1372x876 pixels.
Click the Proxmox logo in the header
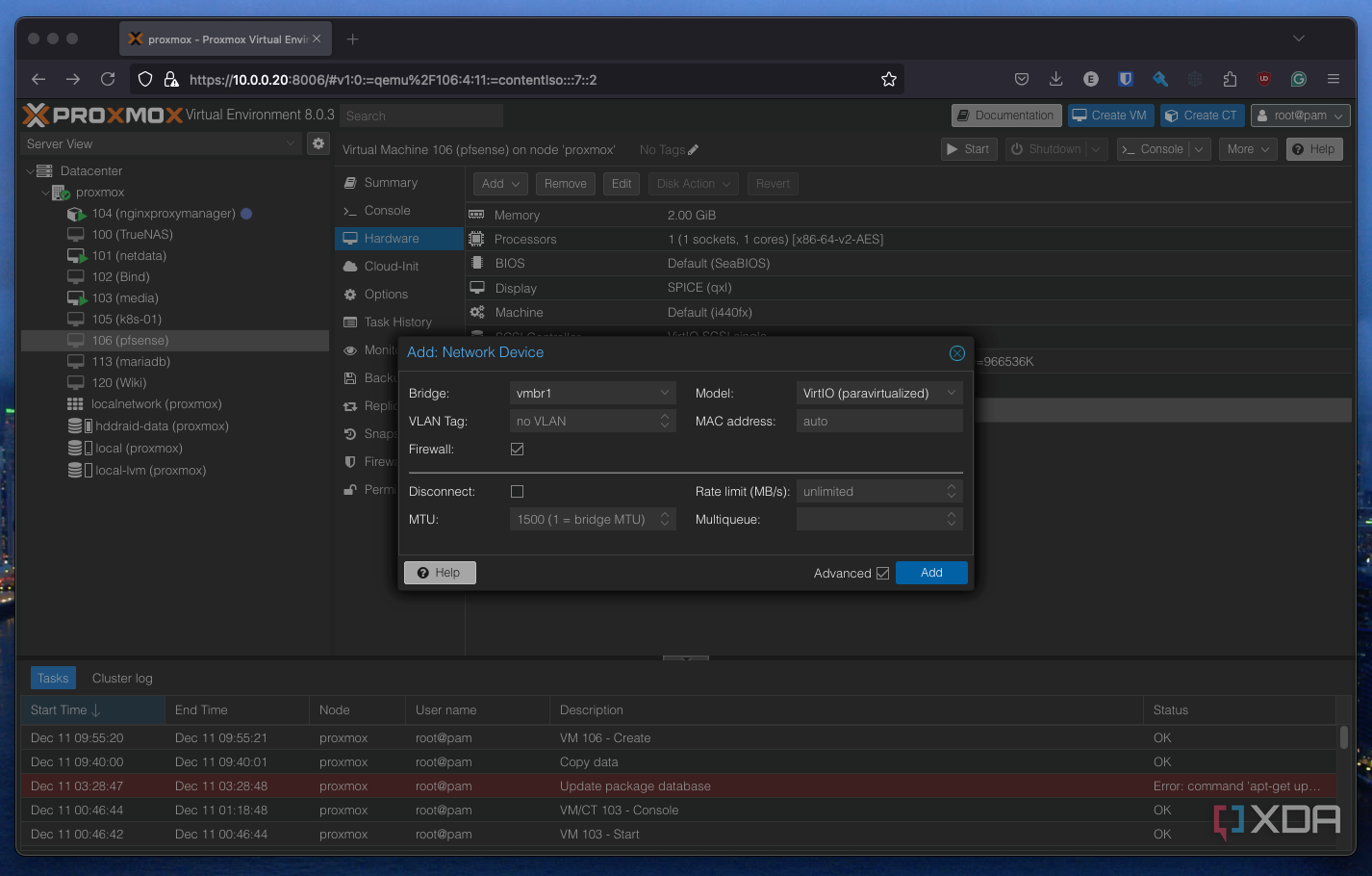[102, 116]
